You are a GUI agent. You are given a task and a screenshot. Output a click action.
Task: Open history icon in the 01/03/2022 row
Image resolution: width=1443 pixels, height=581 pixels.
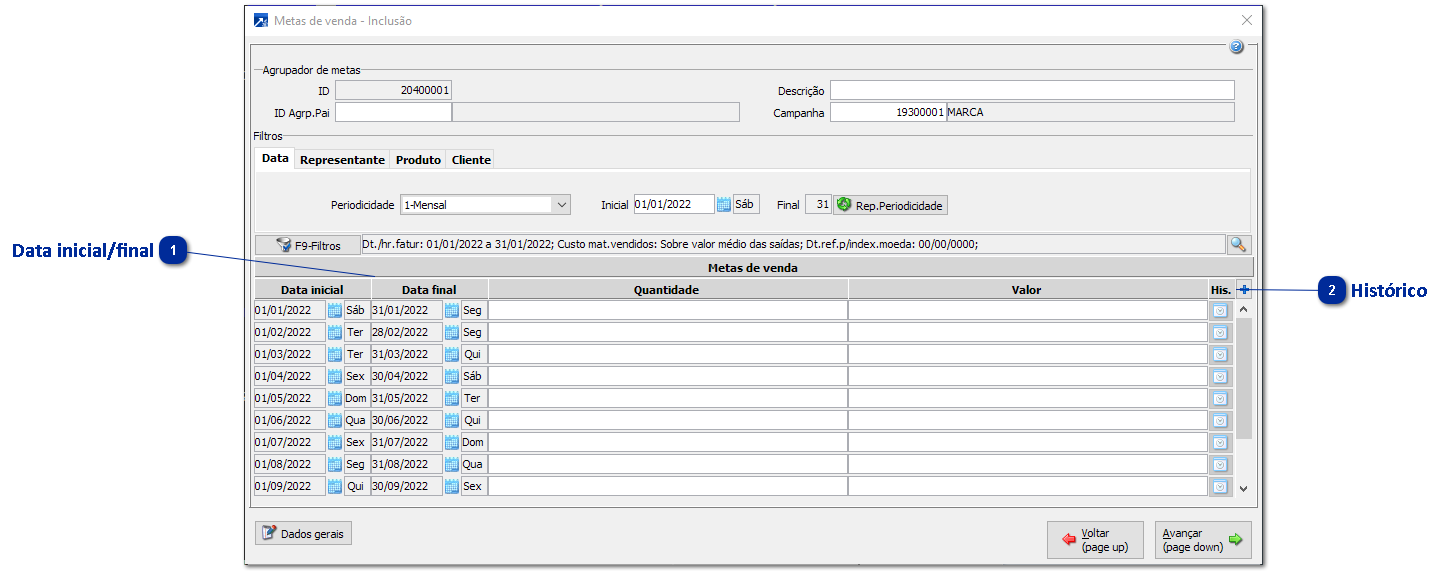[x=1220, y=355]
